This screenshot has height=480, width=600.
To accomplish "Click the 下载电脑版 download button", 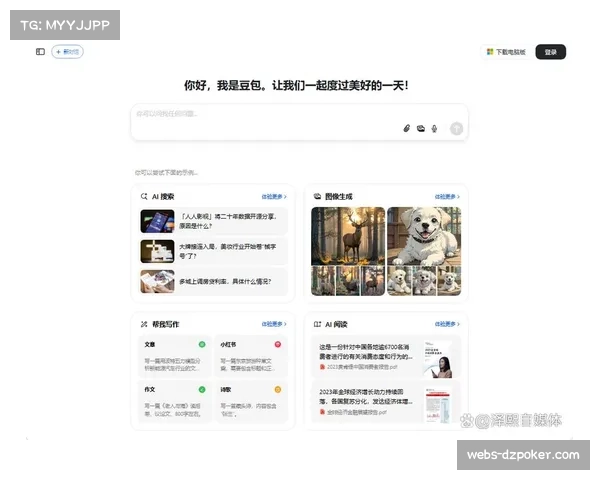I will coord(506,52).
